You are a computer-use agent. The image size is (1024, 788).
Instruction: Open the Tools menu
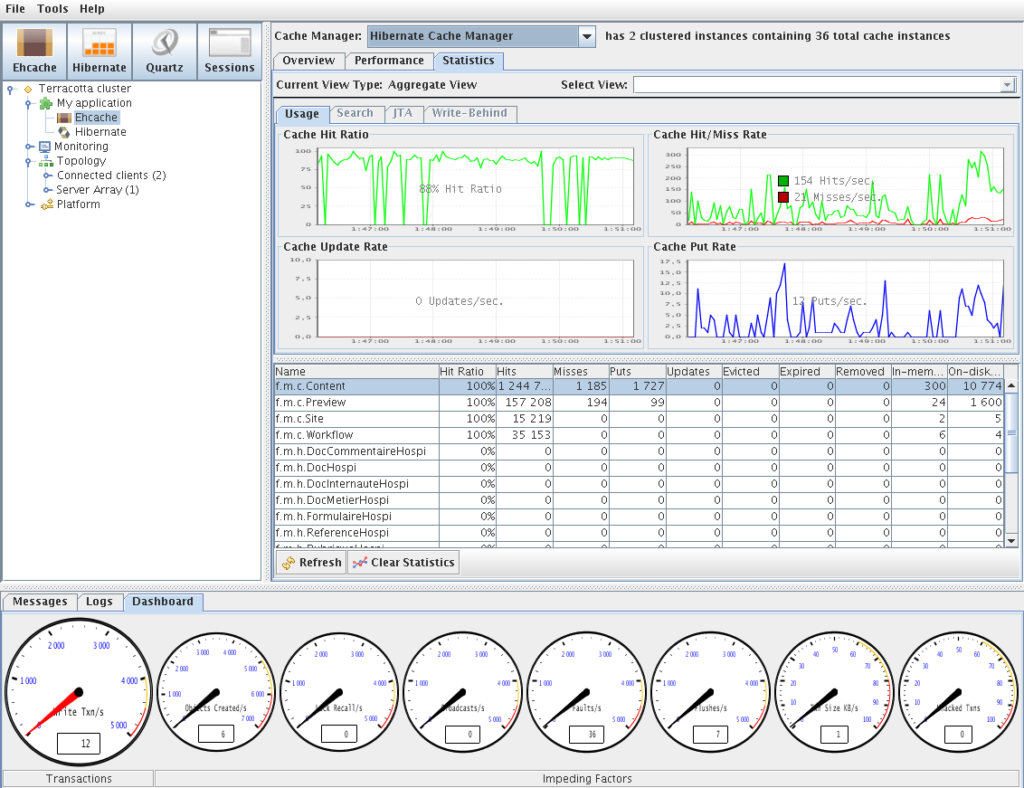click(52, 9)
